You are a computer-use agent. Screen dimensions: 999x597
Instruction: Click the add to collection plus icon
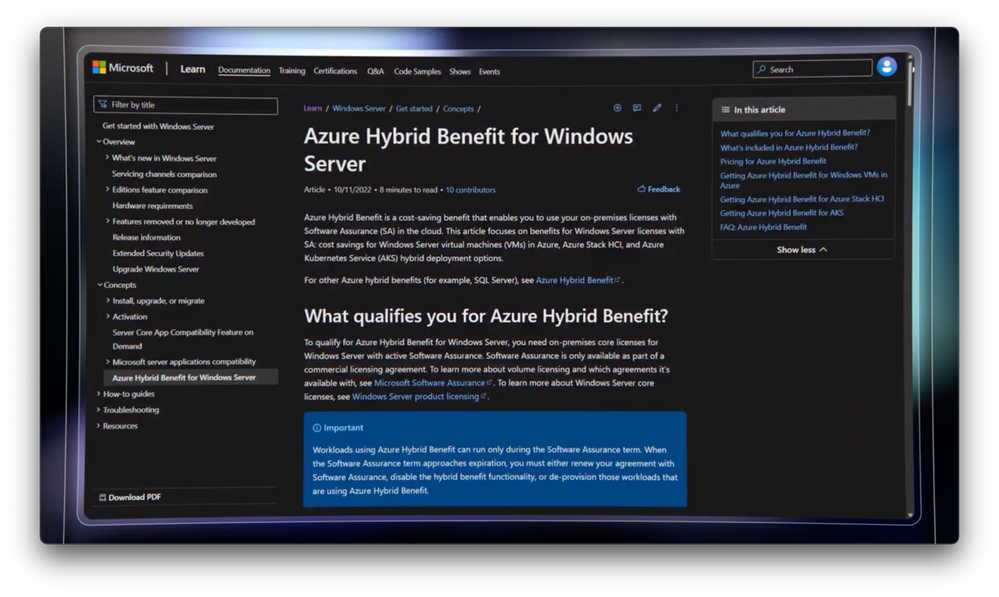(617, 108)
